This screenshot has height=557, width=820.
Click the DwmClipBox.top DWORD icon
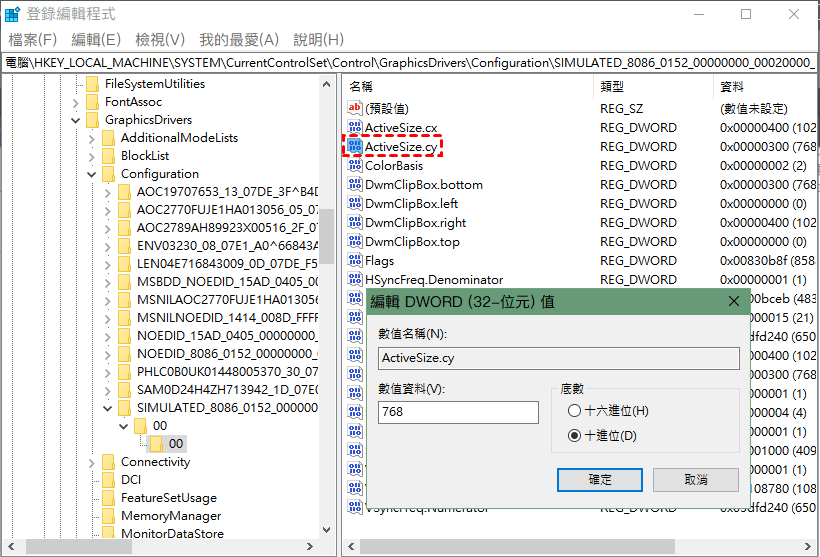pos(355,241)
